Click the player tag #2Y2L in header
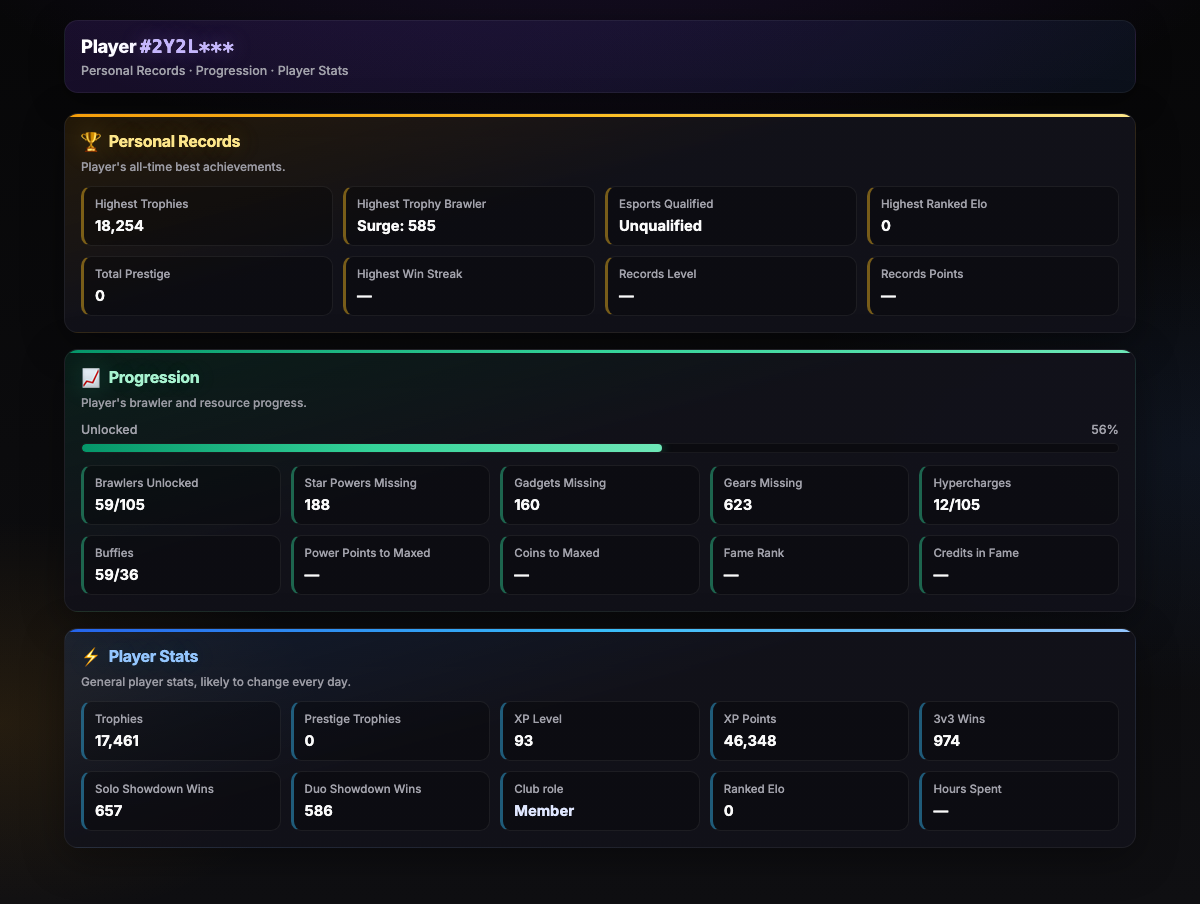This screenshot has width=1200, height=905. (x=187, y=47)
